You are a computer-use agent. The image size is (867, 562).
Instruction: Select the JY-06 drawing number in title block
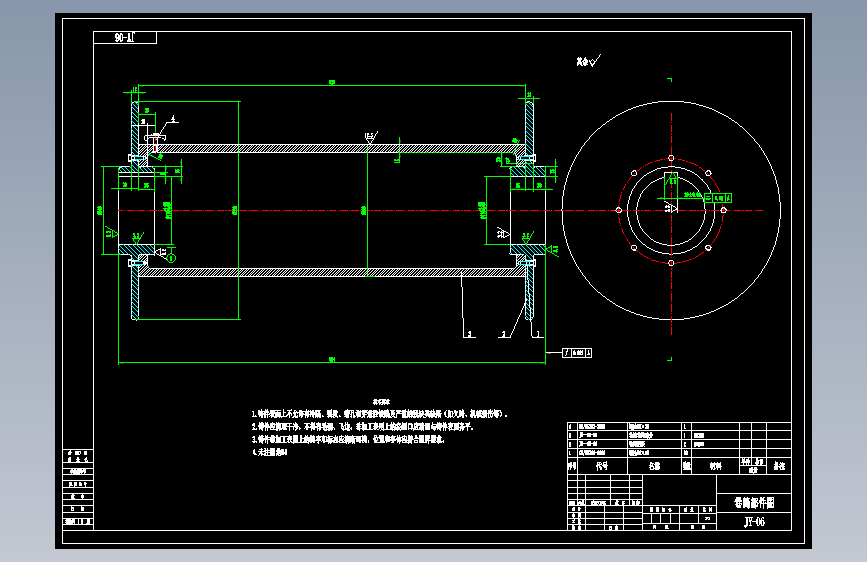754,522
